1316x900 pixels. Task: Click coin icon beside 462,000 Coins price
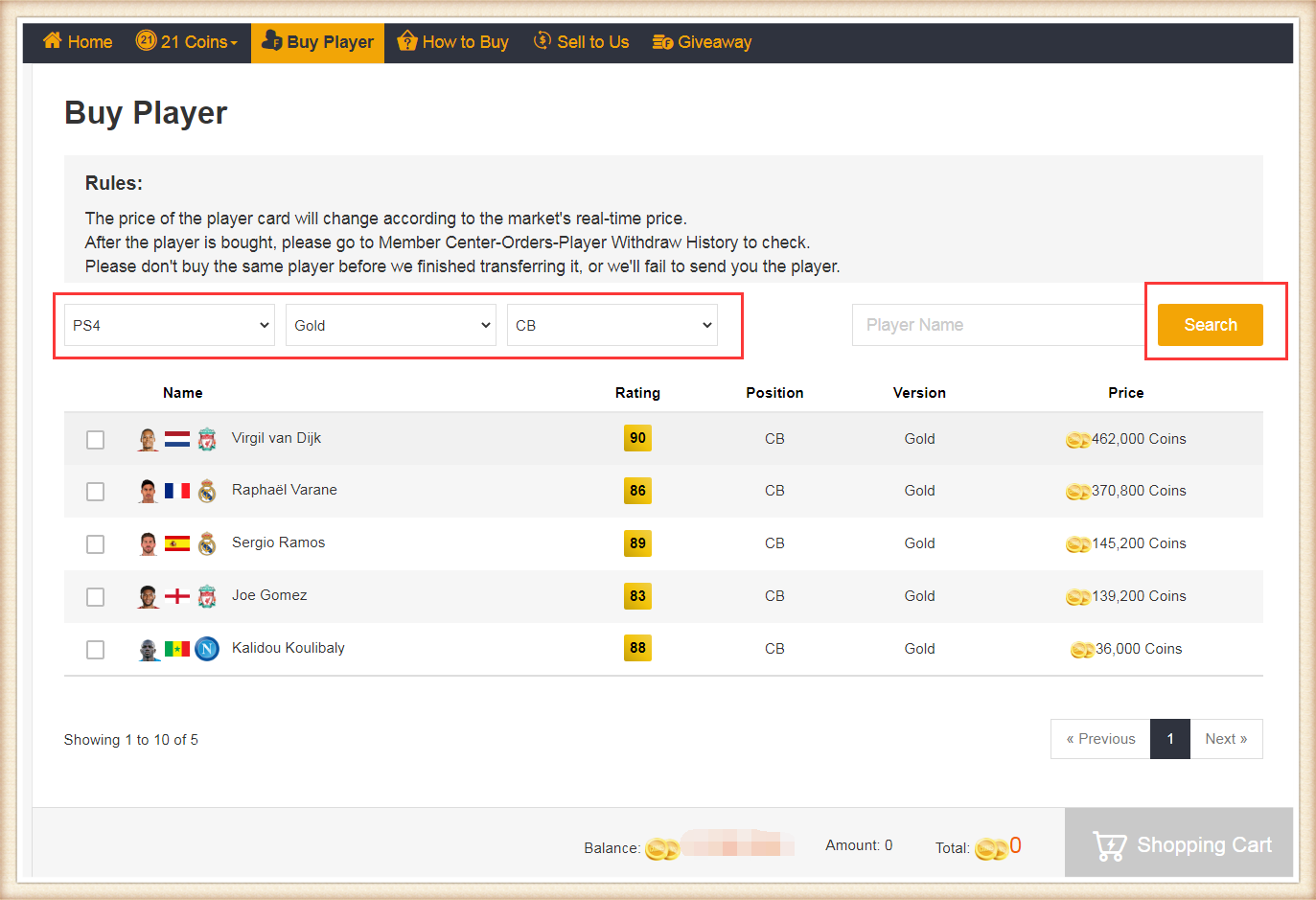tap(1077, 440)
